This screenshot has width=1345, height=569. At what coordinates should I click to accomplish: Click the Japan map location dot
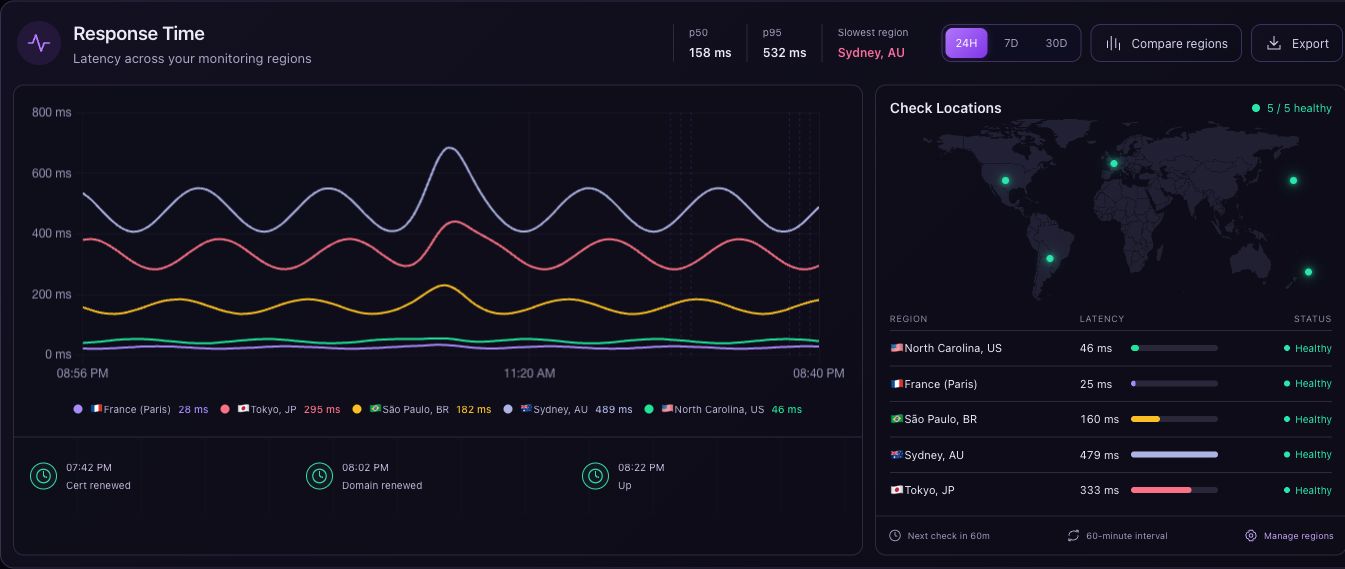tap(1293, 181)
